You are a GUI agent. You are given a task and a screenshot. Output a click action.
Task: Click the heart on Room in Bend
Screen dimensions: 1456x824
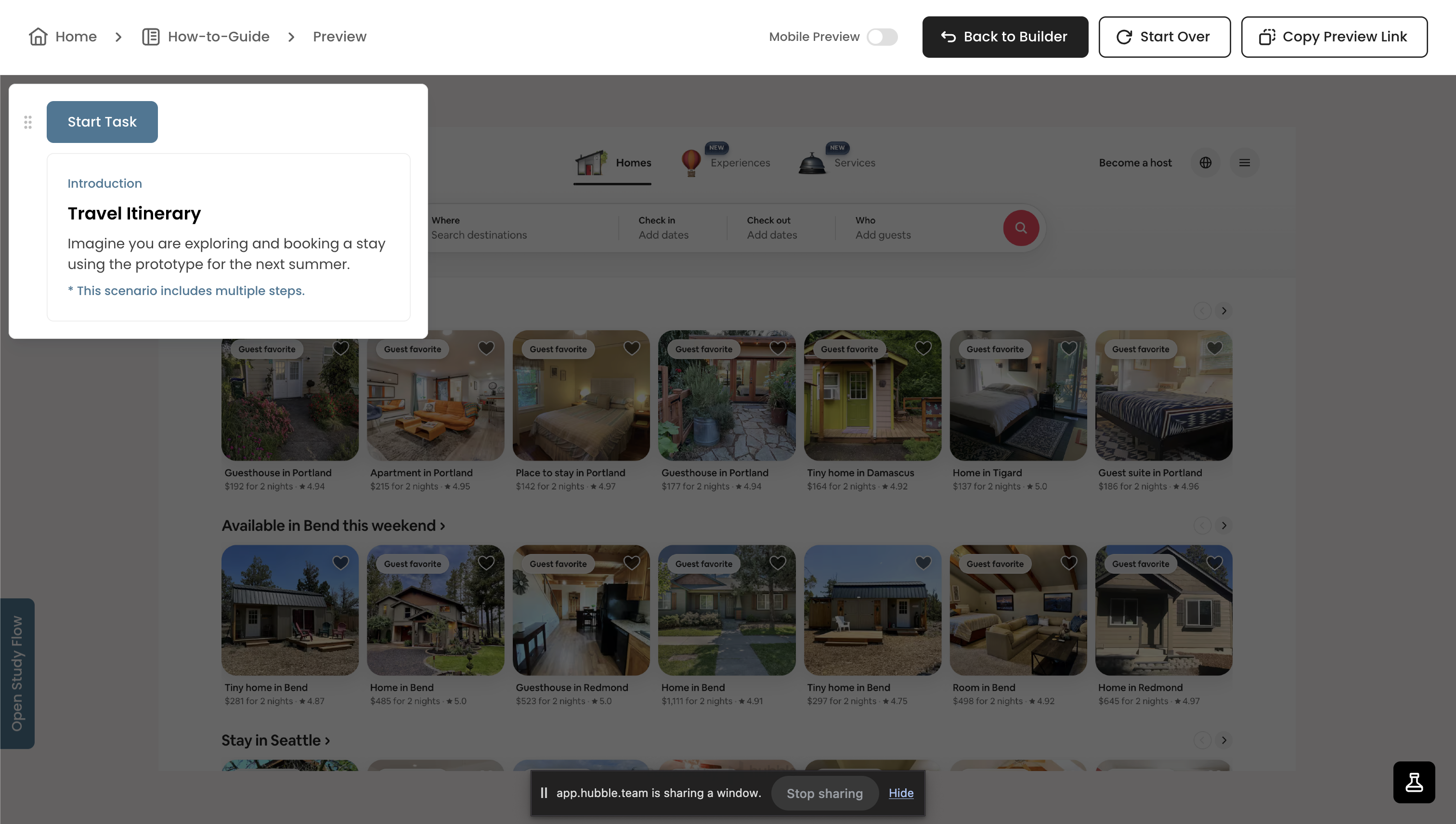point(1069,563)
